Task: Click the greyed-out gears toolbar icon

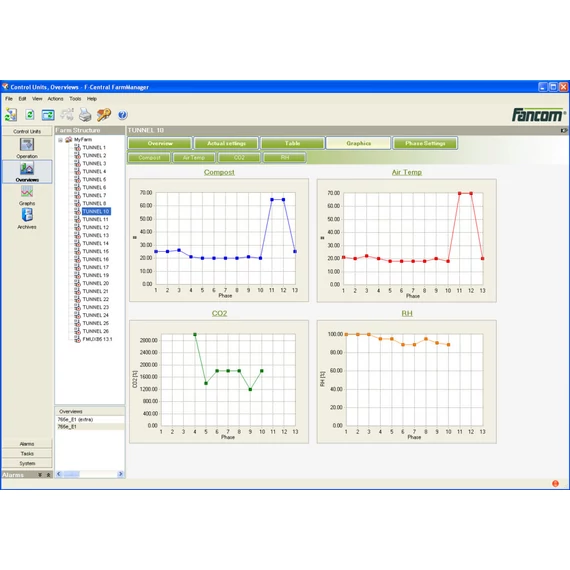Action: [x=67, y=115]
